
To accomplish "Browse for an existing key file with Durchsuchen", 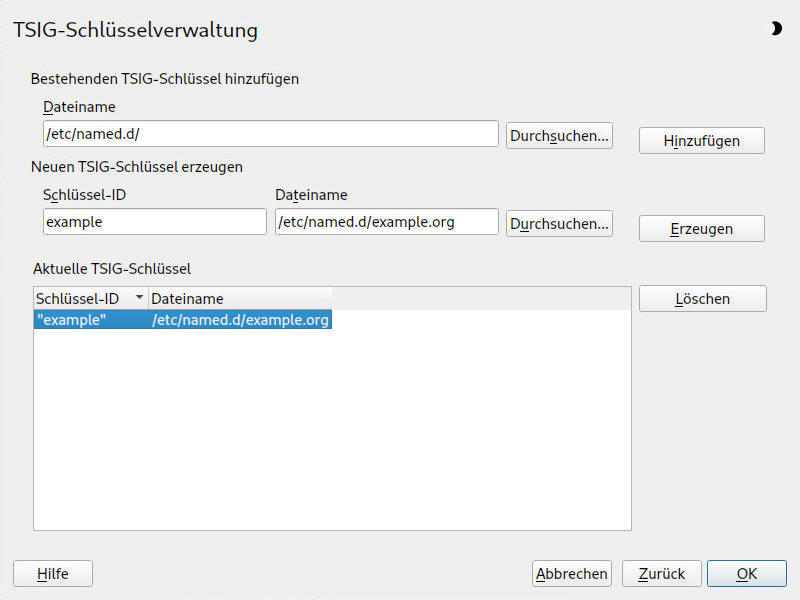I will pyautogui.click(x=559, y=136).
